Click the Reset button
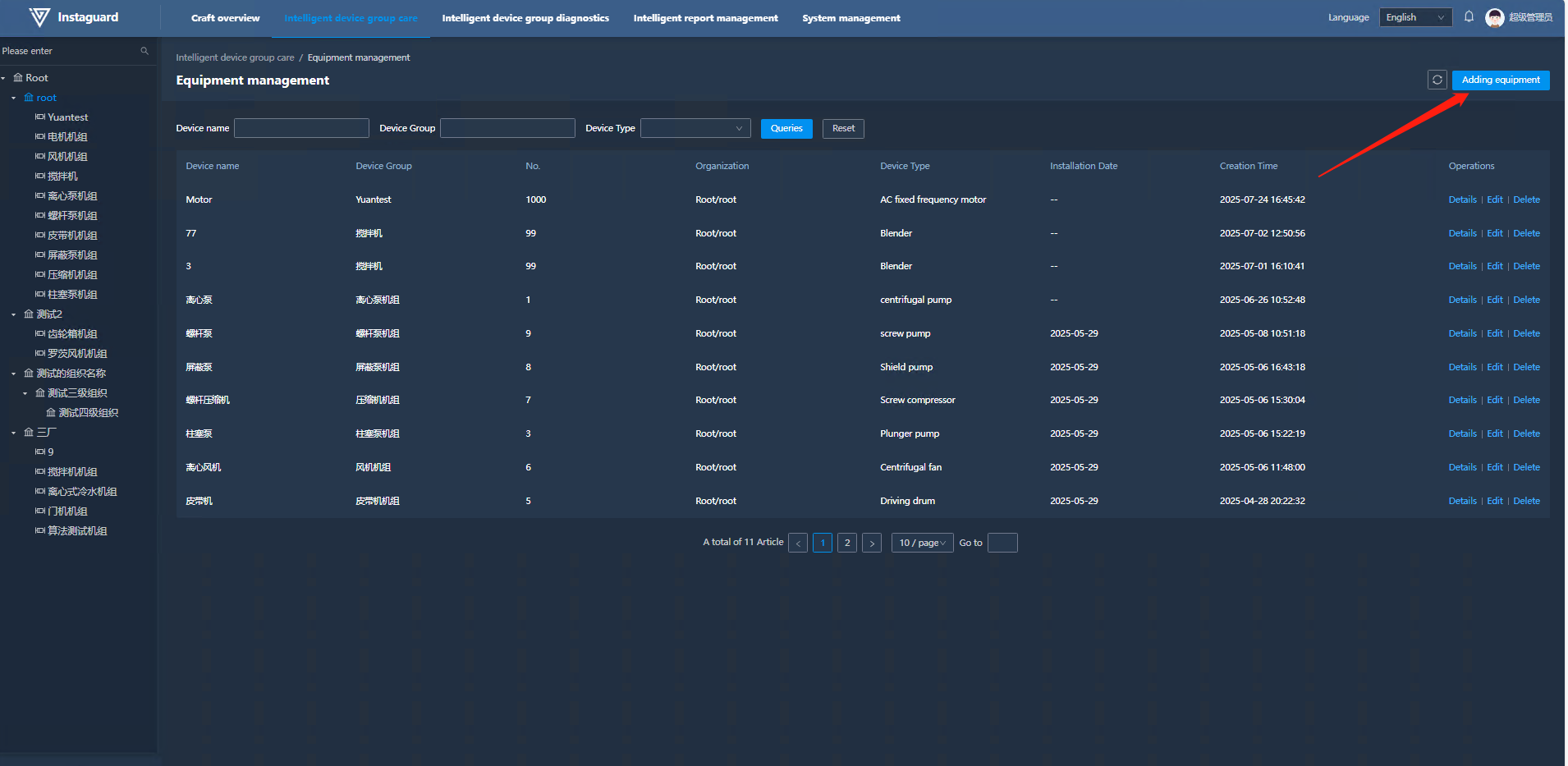This screenshot has width=1568, height=766. click(x=843, y=128)
